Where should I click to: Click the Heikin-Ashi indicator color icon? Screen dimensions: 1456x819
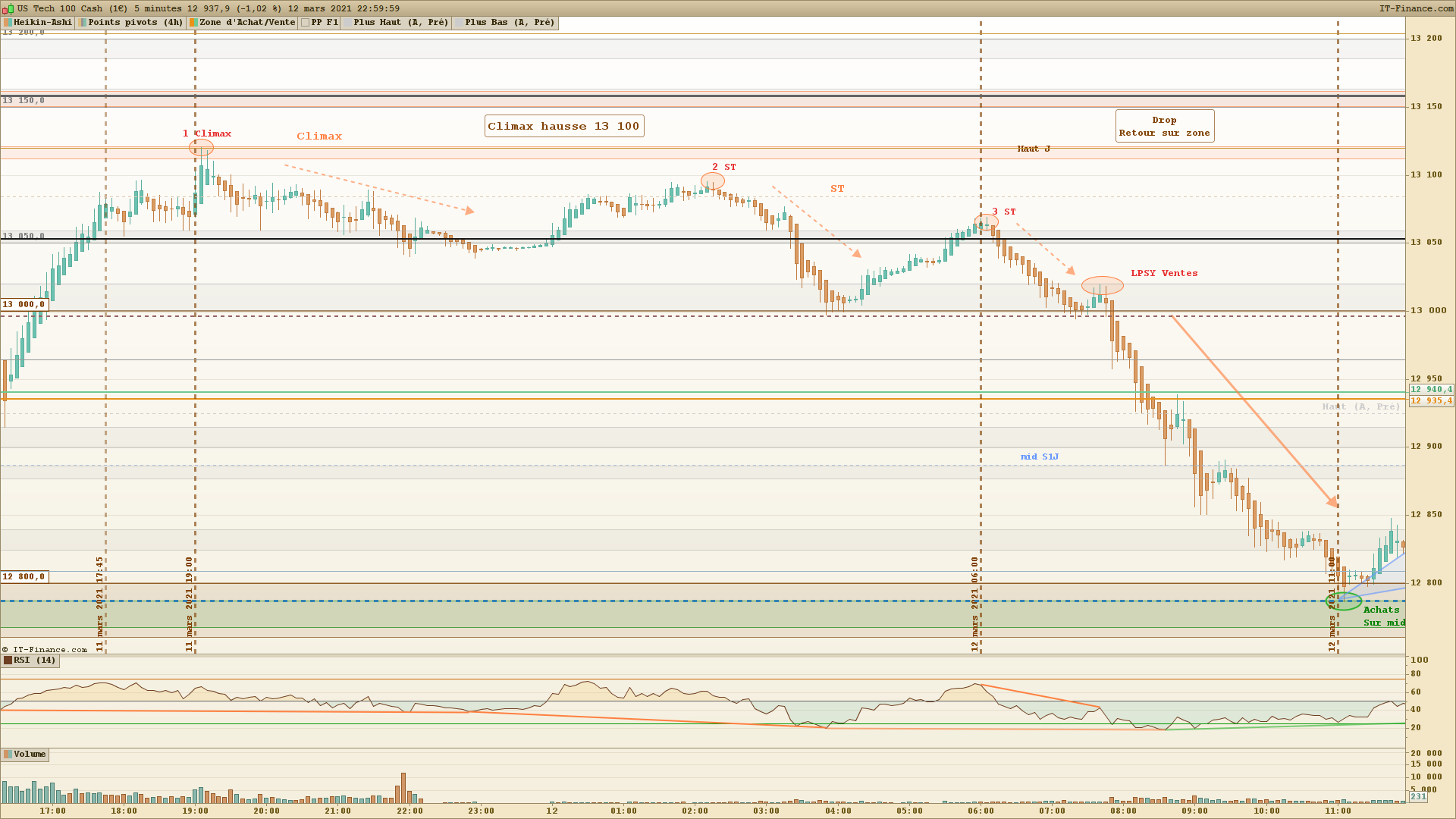click(x=8, y=23)
